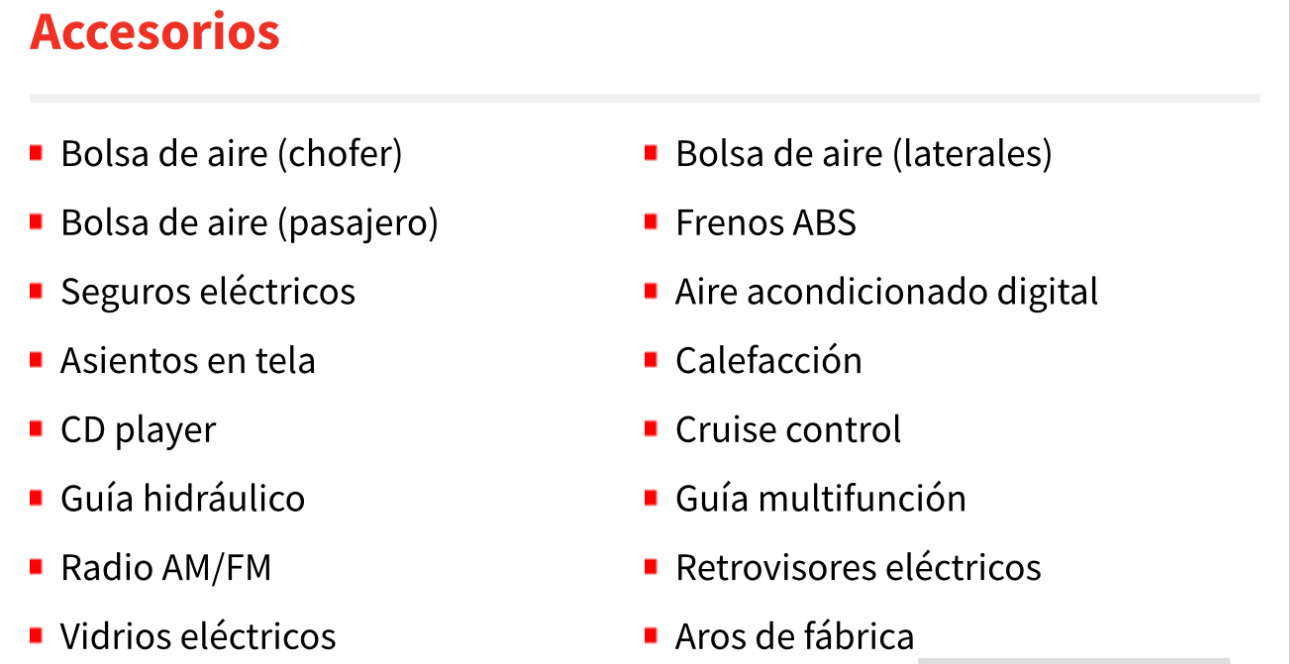
Task: Click the Accesorios heading
Action: click(155, 31)
